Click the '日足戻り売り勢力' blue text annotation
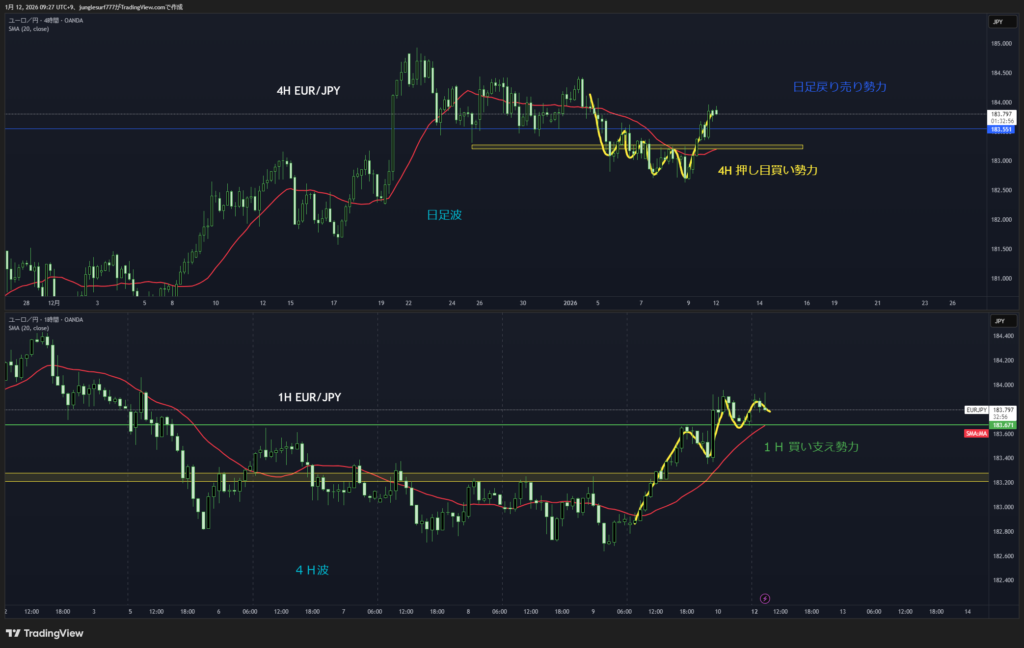Screen dimensions: 1024x648 839,87
